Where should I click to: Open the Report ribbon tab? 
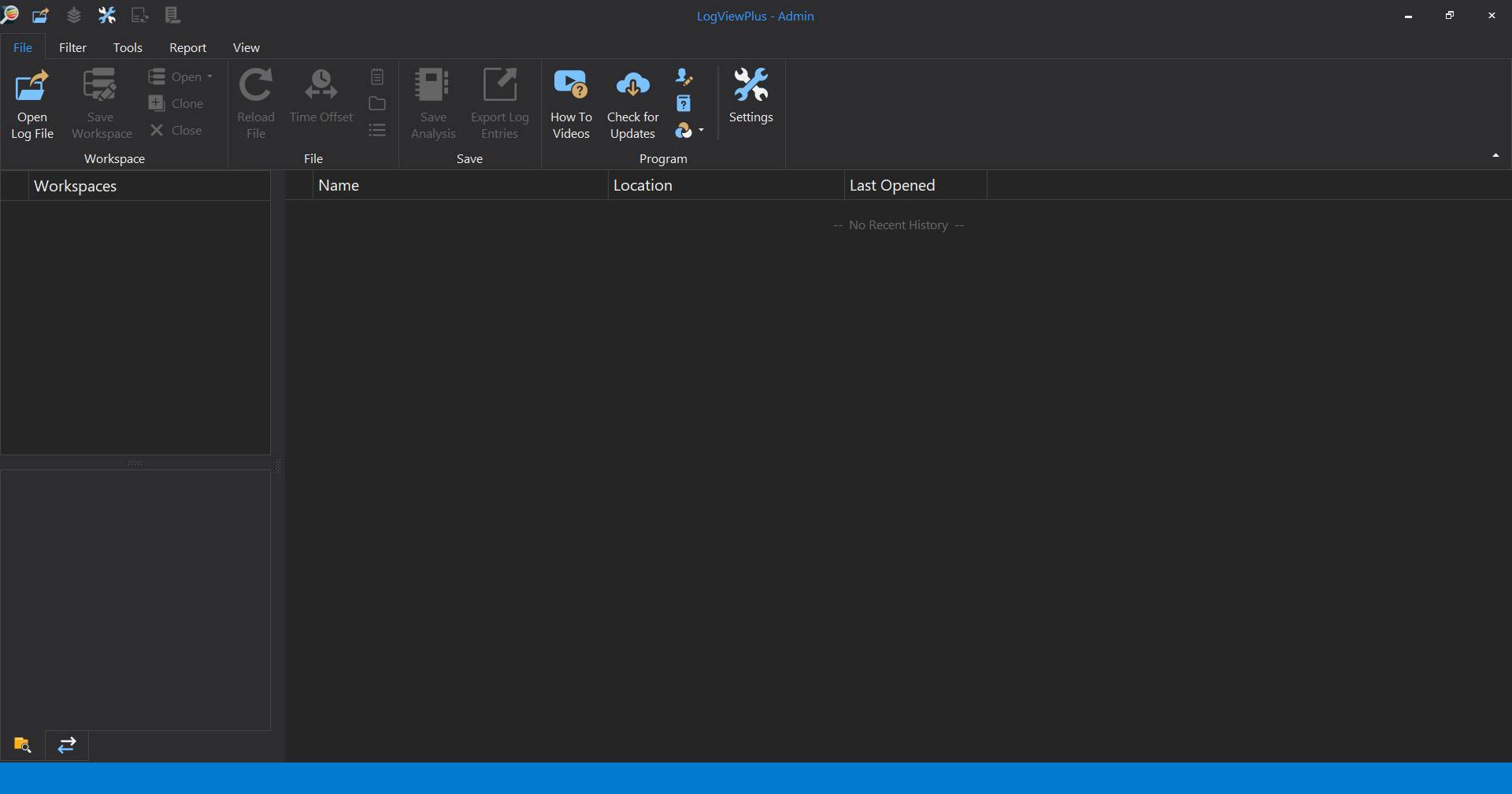187,47
